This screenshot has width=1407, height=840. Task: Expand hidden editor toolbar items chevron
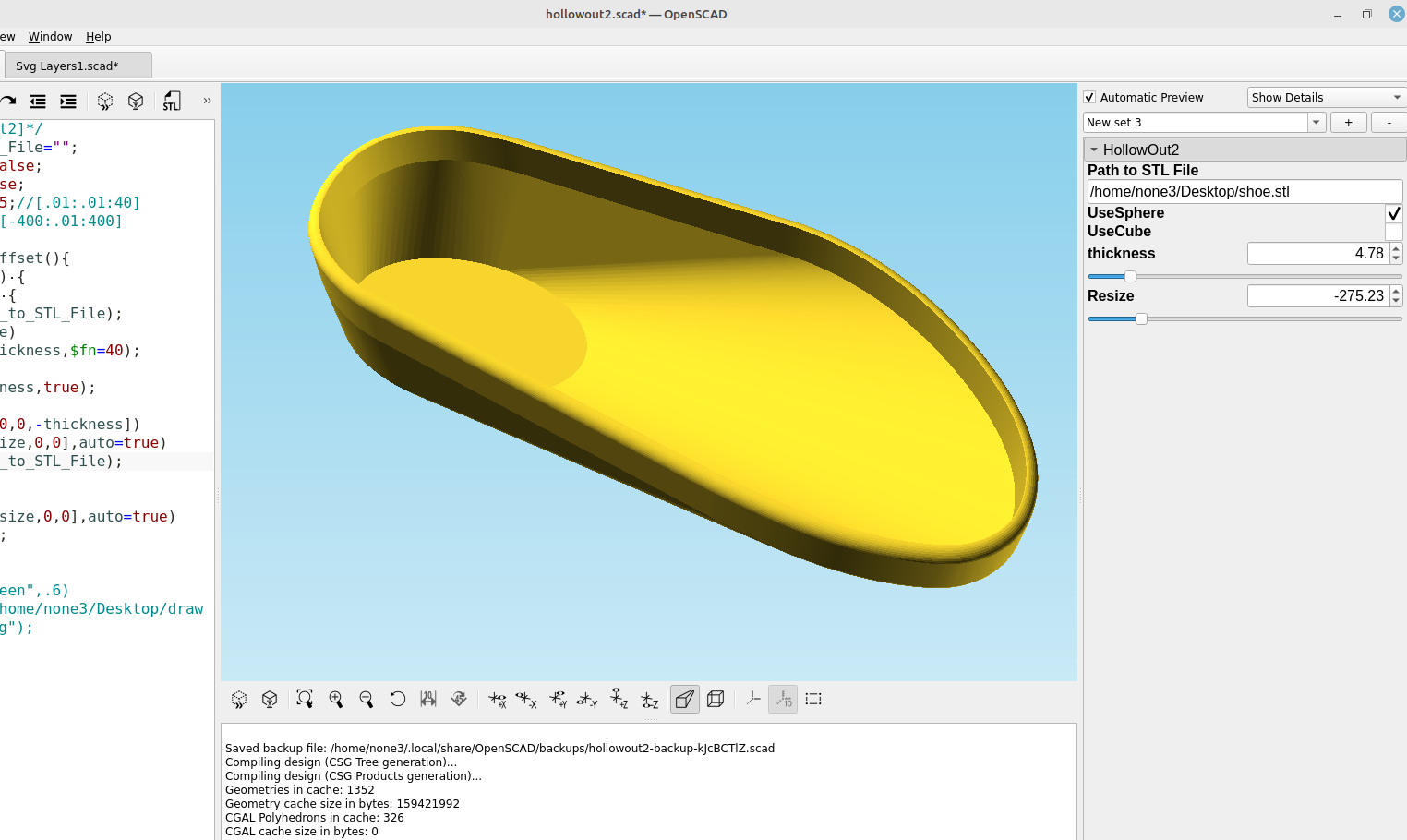(207, 101)
